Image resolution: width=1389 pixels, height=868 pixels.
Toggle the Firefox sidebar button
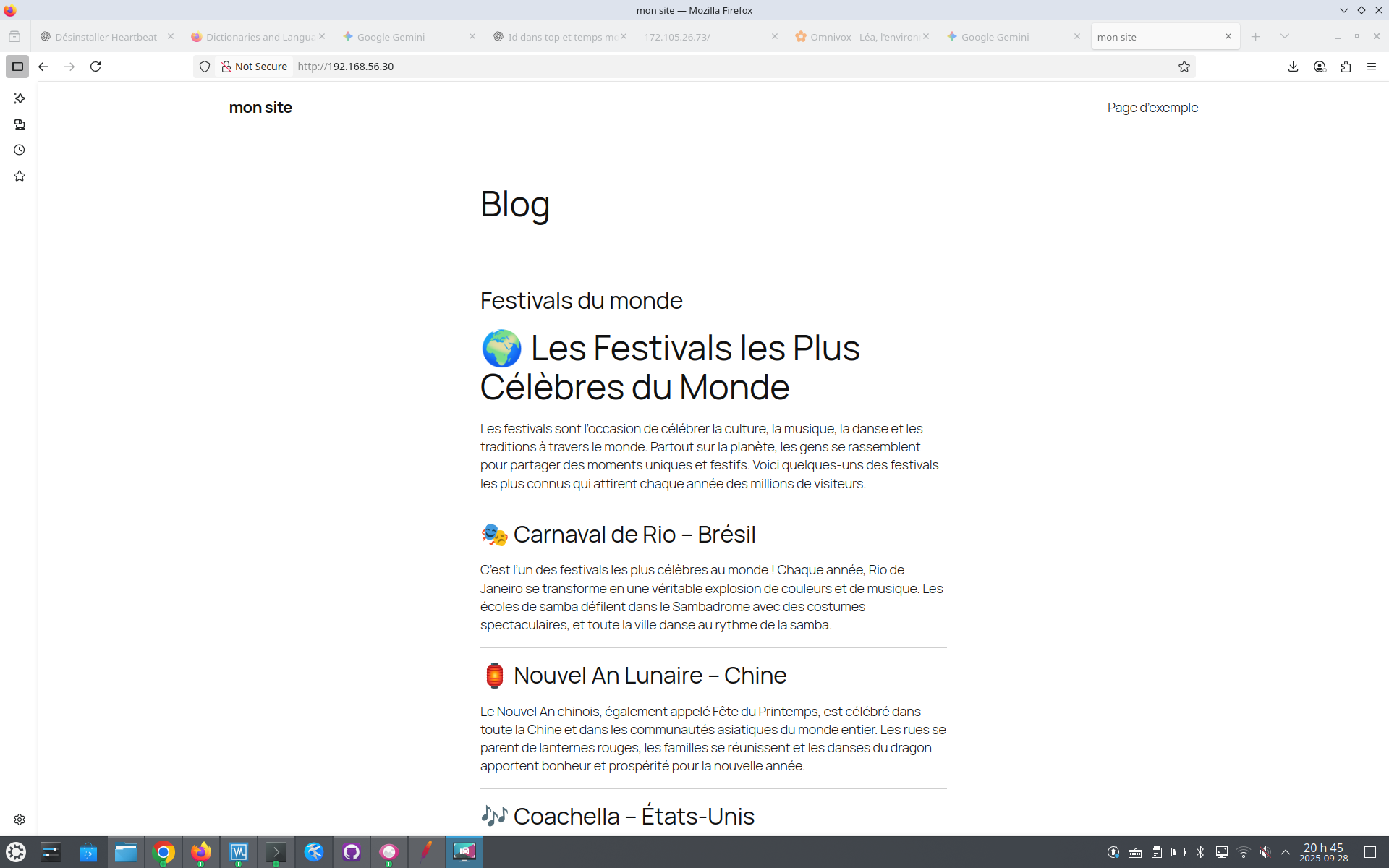tap(17, 67)
